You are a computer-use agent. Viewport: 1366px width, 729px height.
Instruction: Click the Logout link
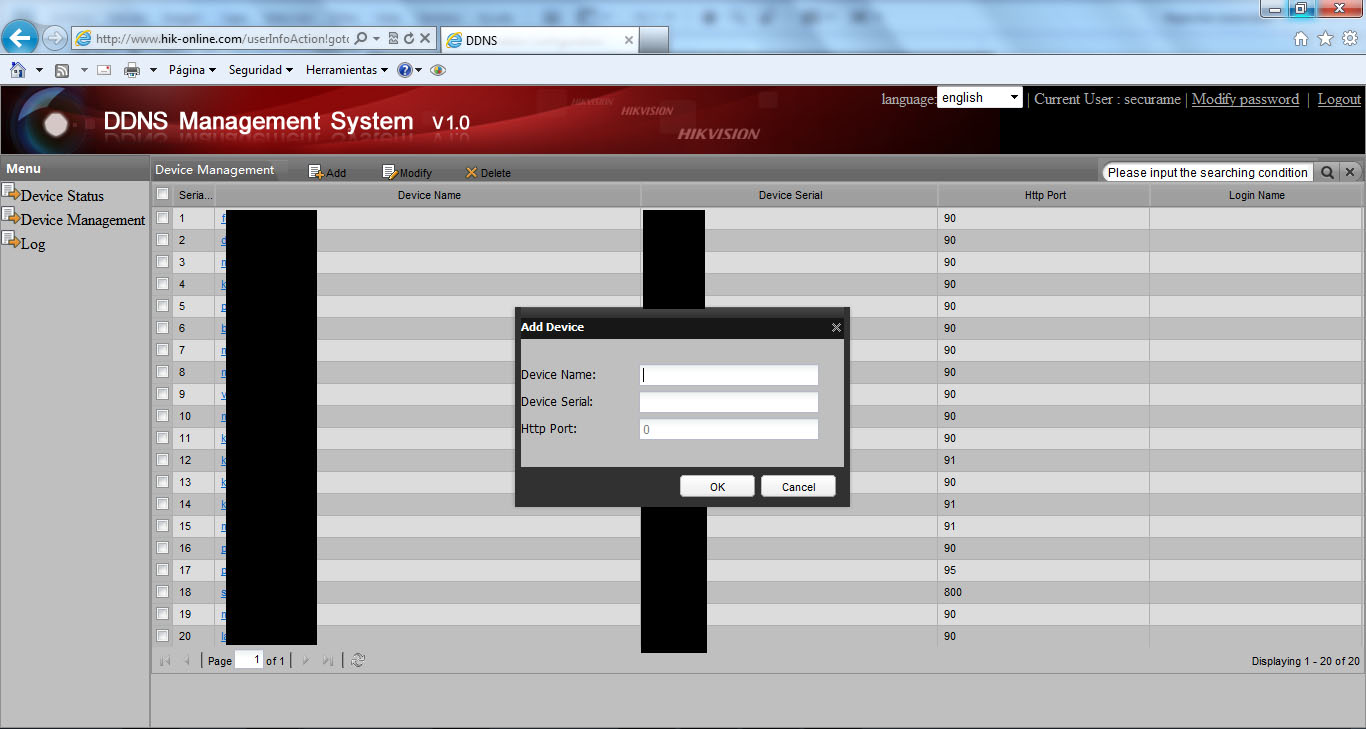[x=1339, y=99]
